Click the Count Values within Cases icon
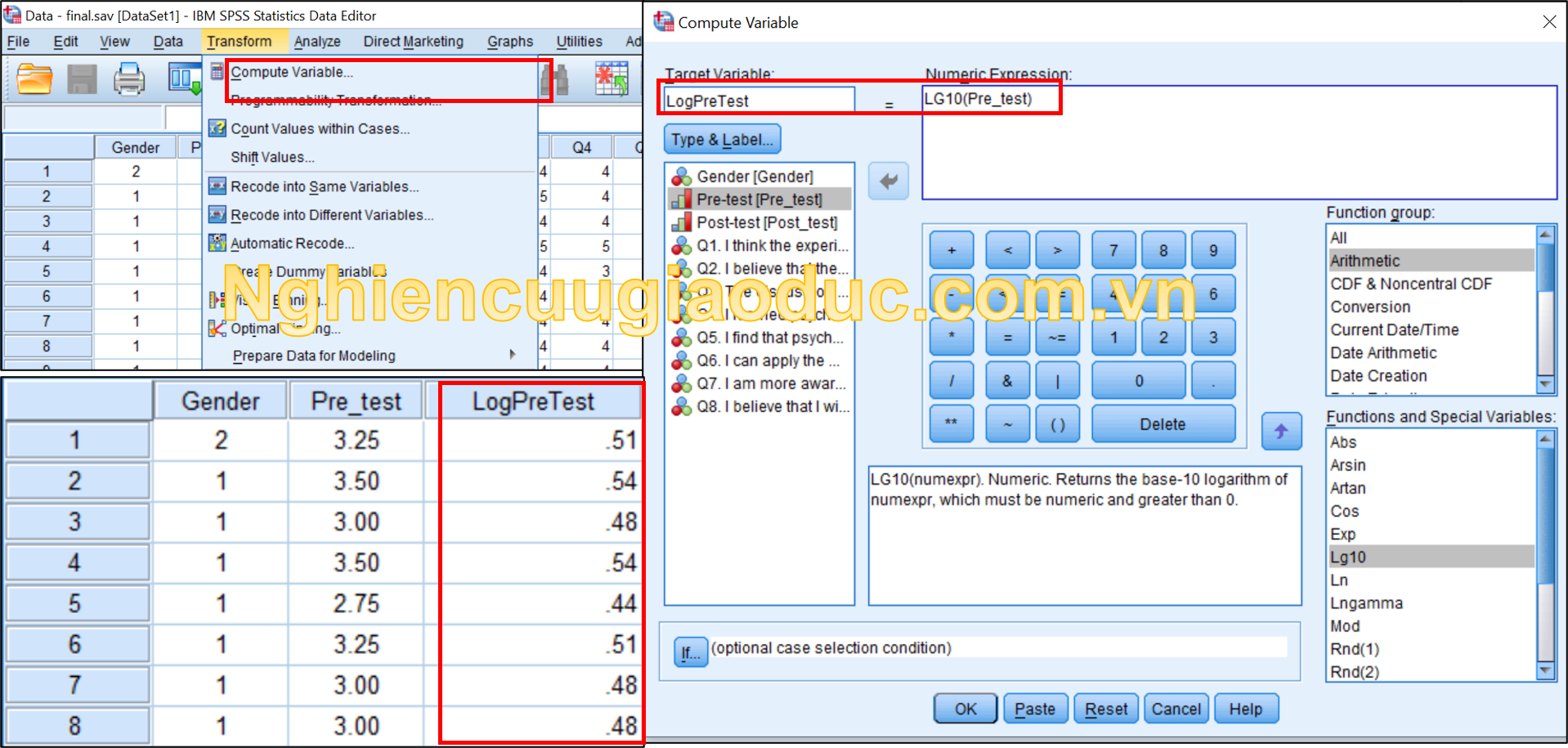The image size is (1568, 748). [x=217, y=128]
